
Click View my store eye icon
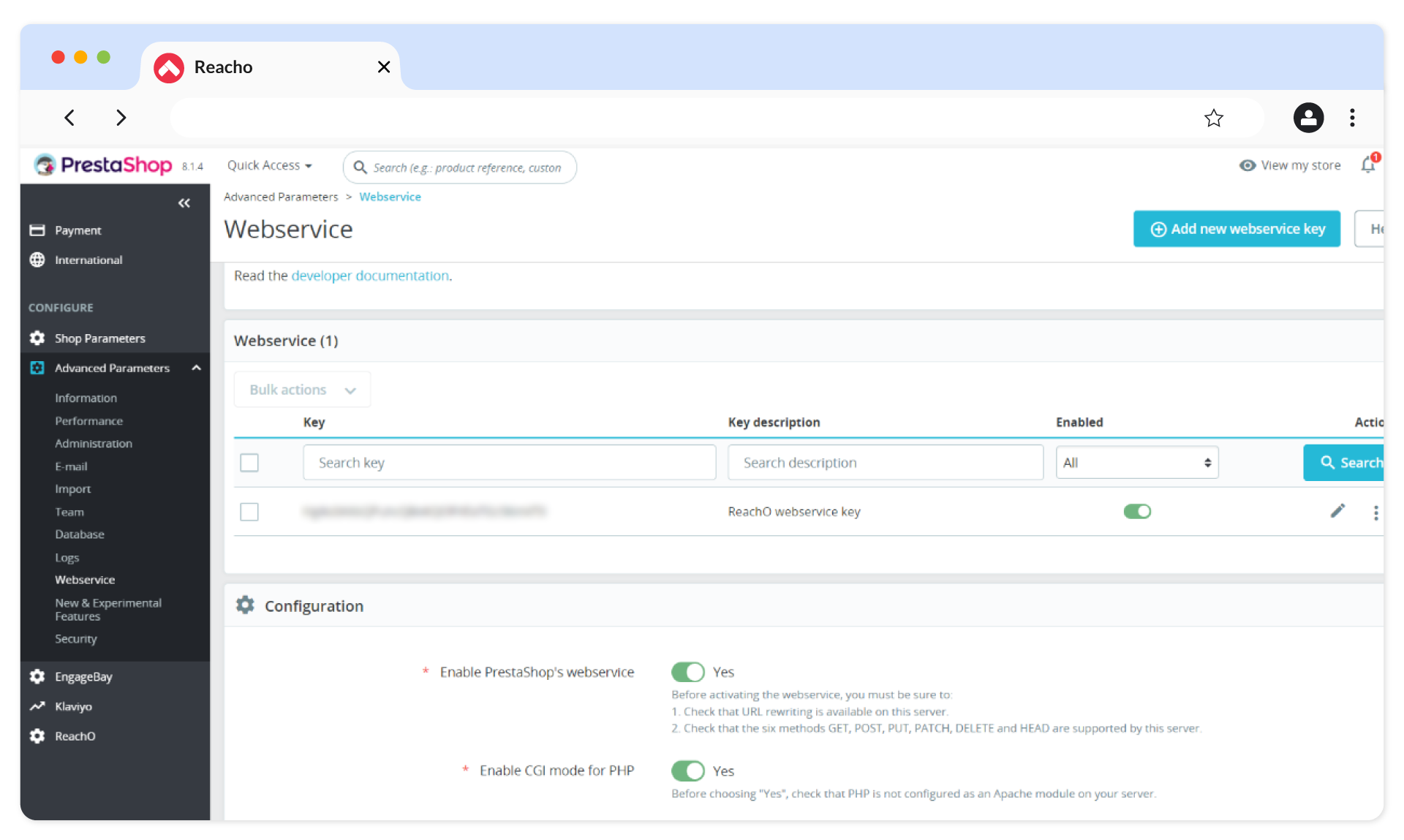[1248, 165]
